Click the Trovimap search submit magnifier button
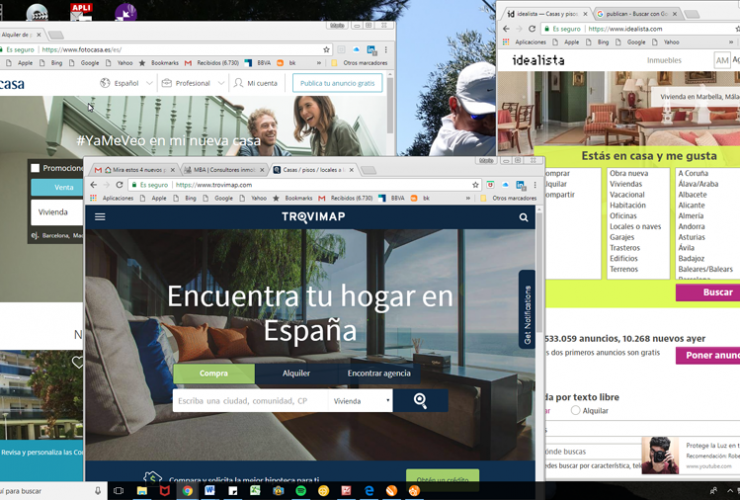 tap(420, 401)
